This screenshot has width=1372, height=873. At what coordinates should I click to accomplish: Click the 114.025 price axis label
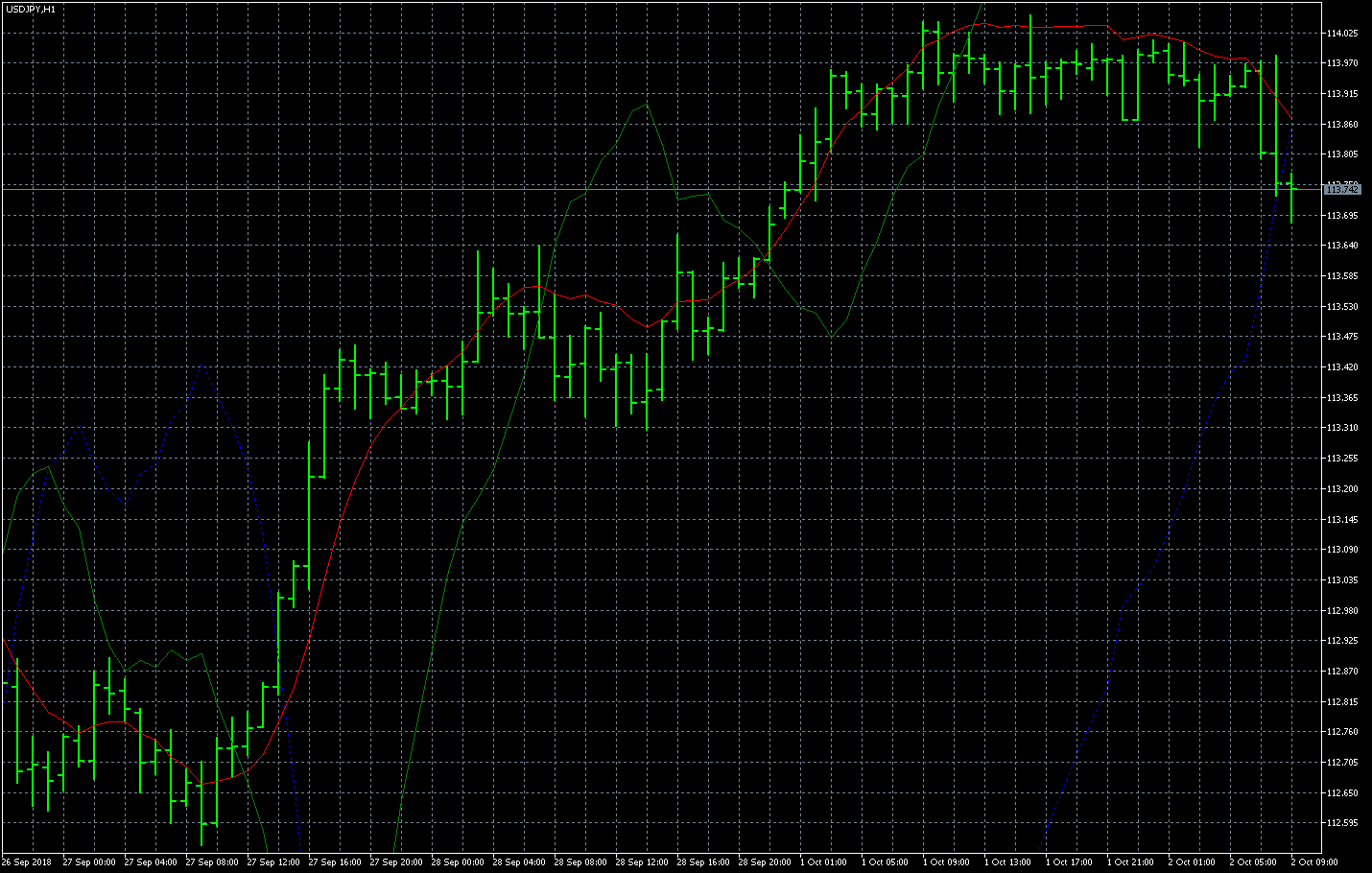(x=1342, y=34)
